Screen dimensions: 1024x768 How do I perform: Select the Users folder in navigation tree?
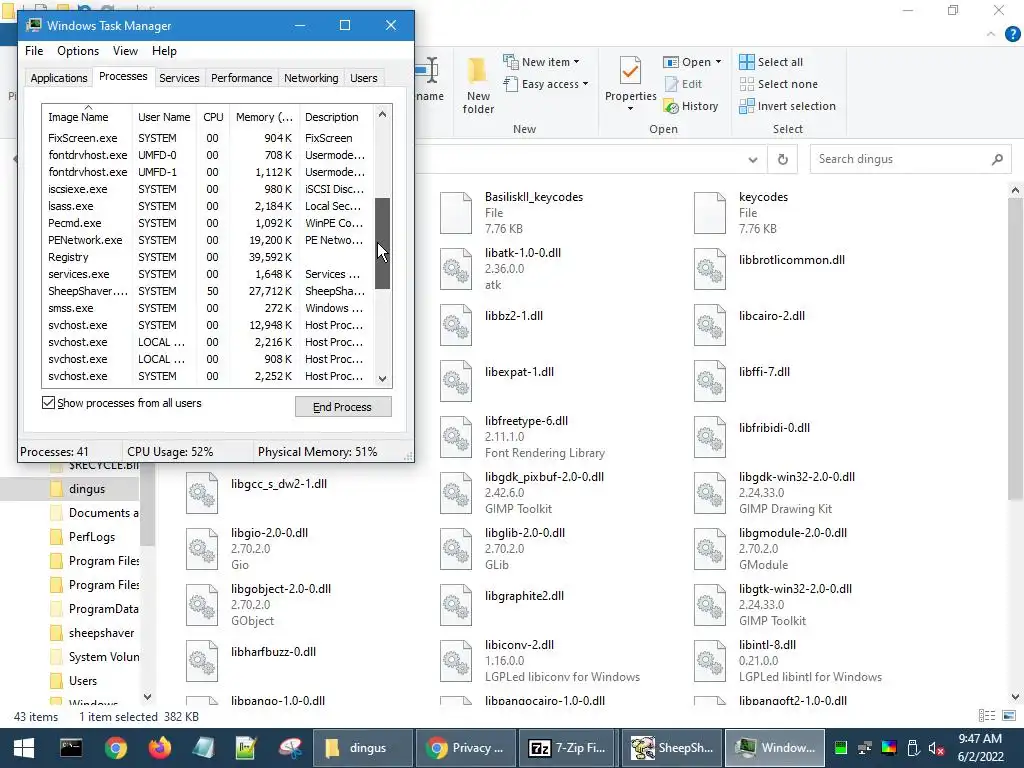click(x=73, y=680)
